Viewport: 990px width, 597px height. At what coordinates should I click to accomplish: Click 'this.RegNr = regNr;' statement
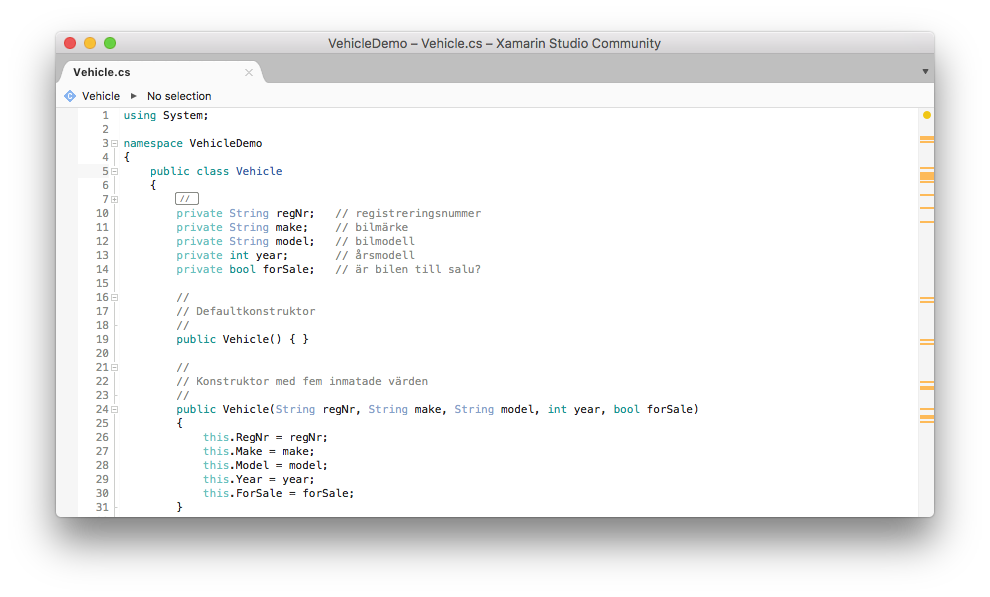click(265, 437)
